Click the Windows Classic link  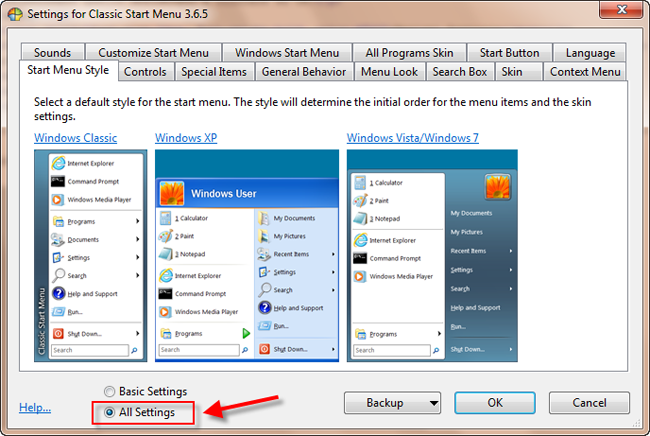coord(75,138)
